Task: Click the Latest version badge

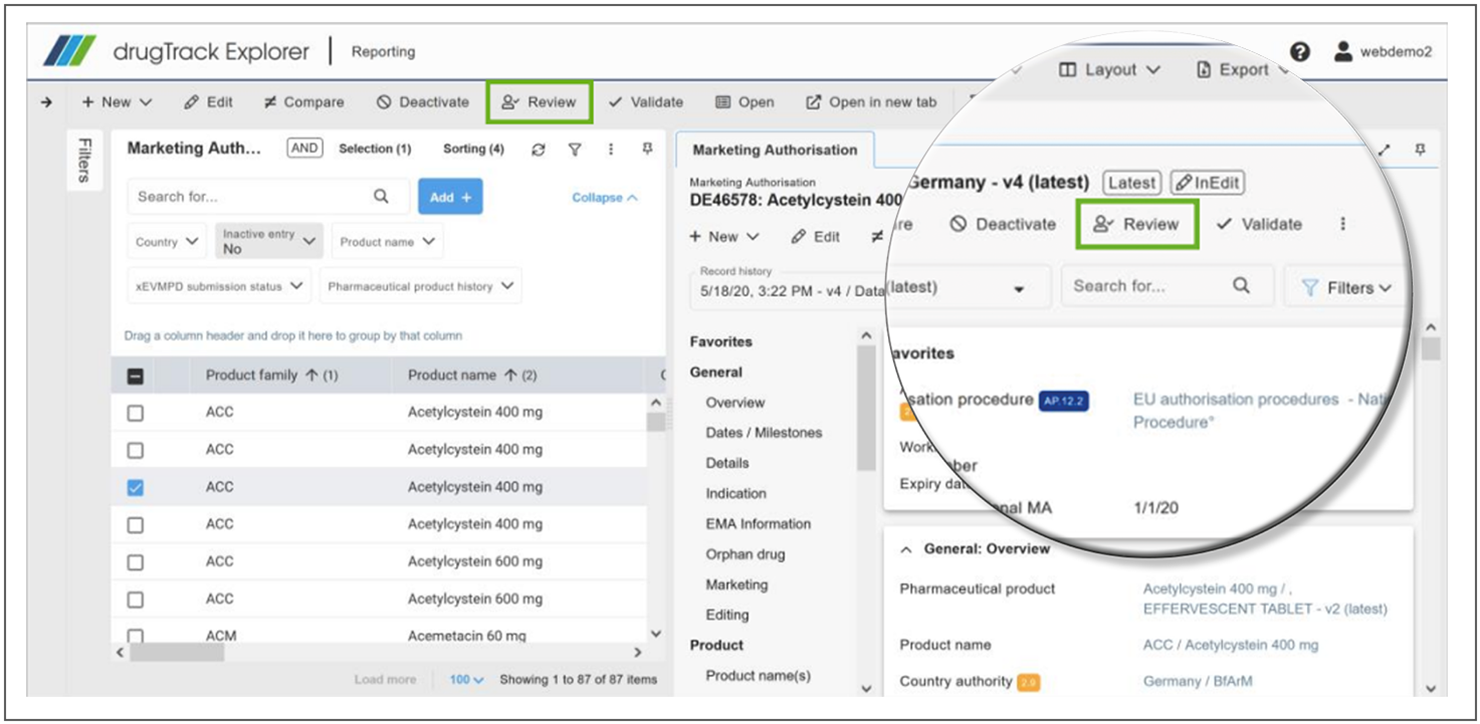Action: coord(1132,183)
